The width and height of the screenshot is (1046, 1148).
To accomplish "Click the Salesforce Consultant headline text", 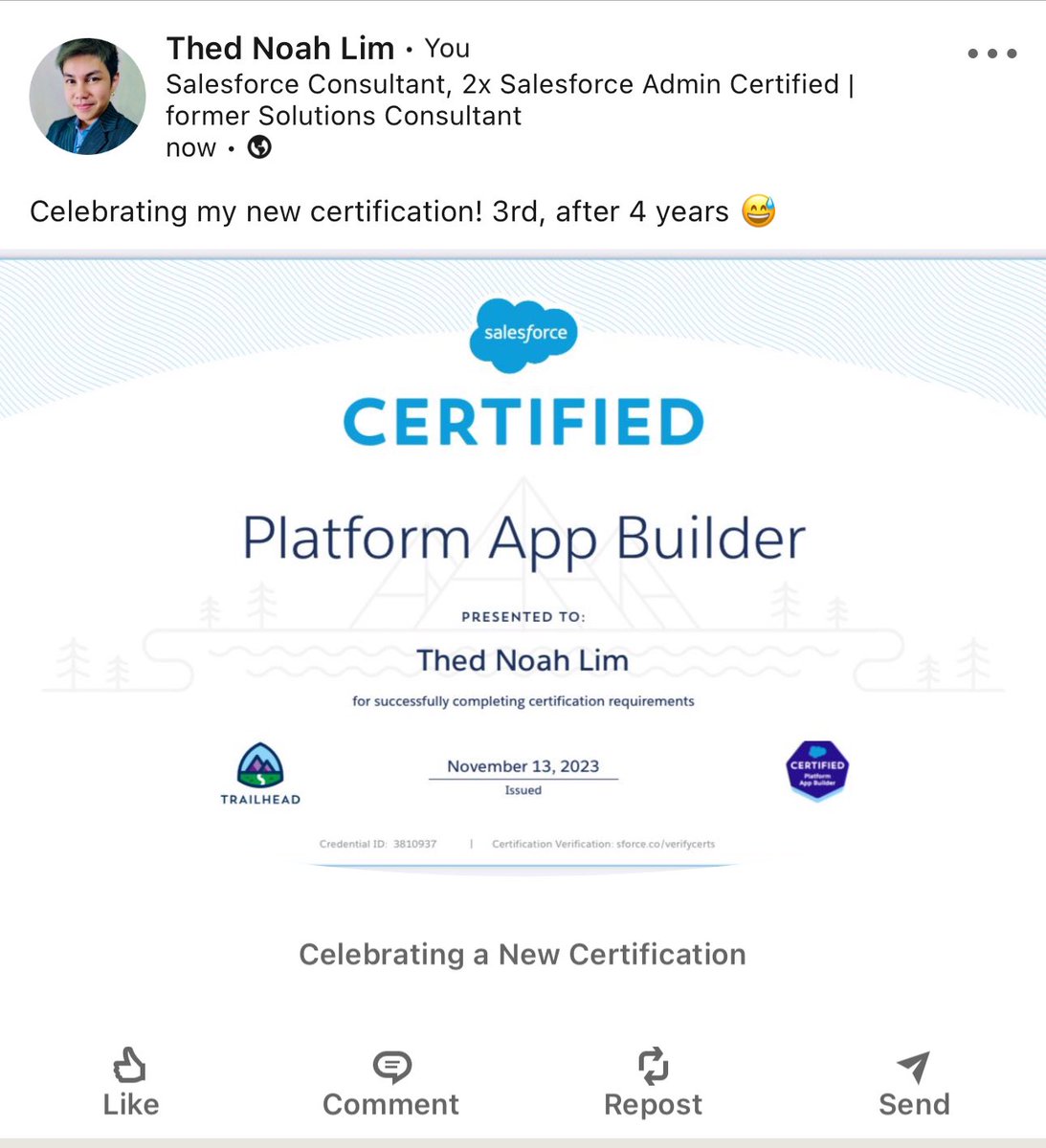I will [510, 99].
